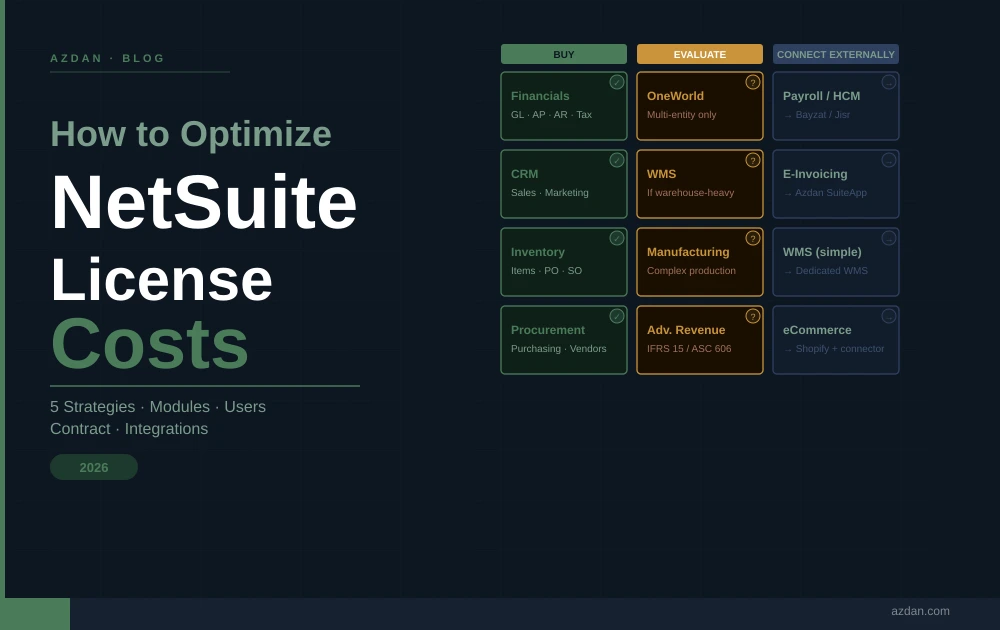Click the question mark icon on WMS card

753,160
